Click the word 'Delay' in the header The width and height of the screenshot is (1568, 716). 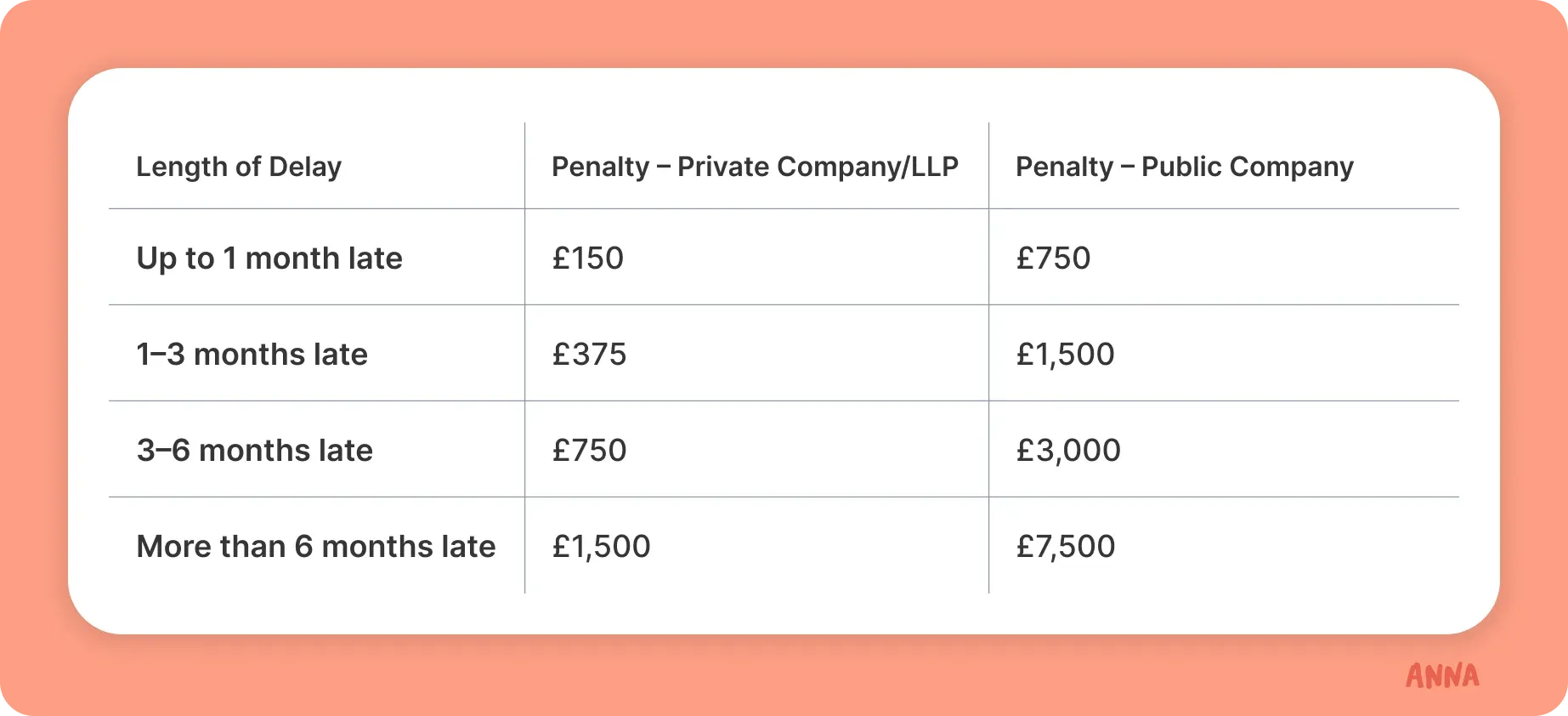click(x=305, y=167)
